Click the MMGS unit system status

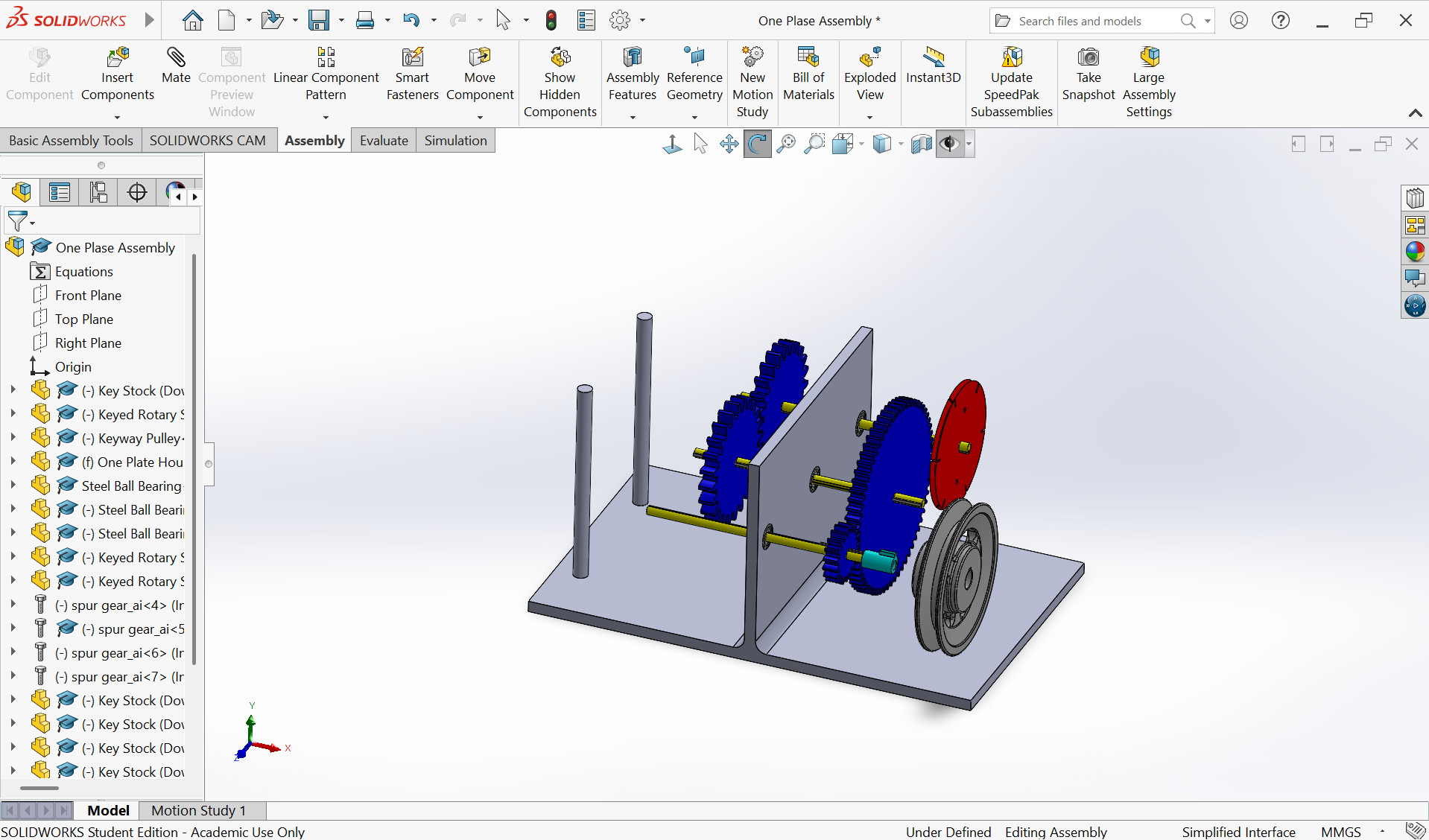(1340, 832)
